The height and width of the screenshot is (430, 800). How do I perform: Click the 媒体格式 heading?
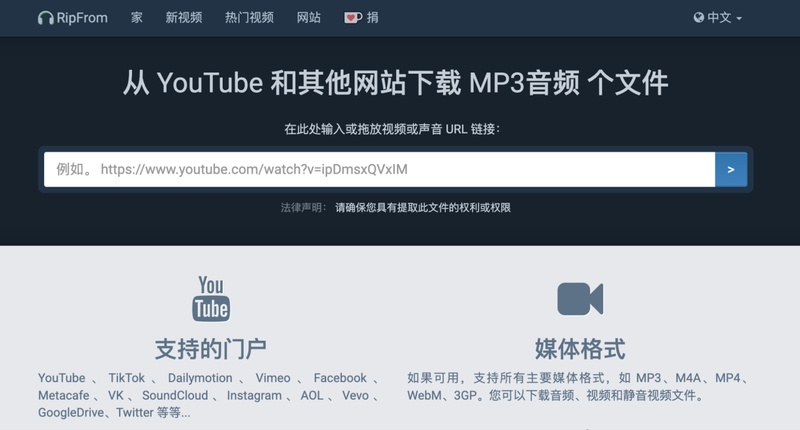(x=580, y=349)
